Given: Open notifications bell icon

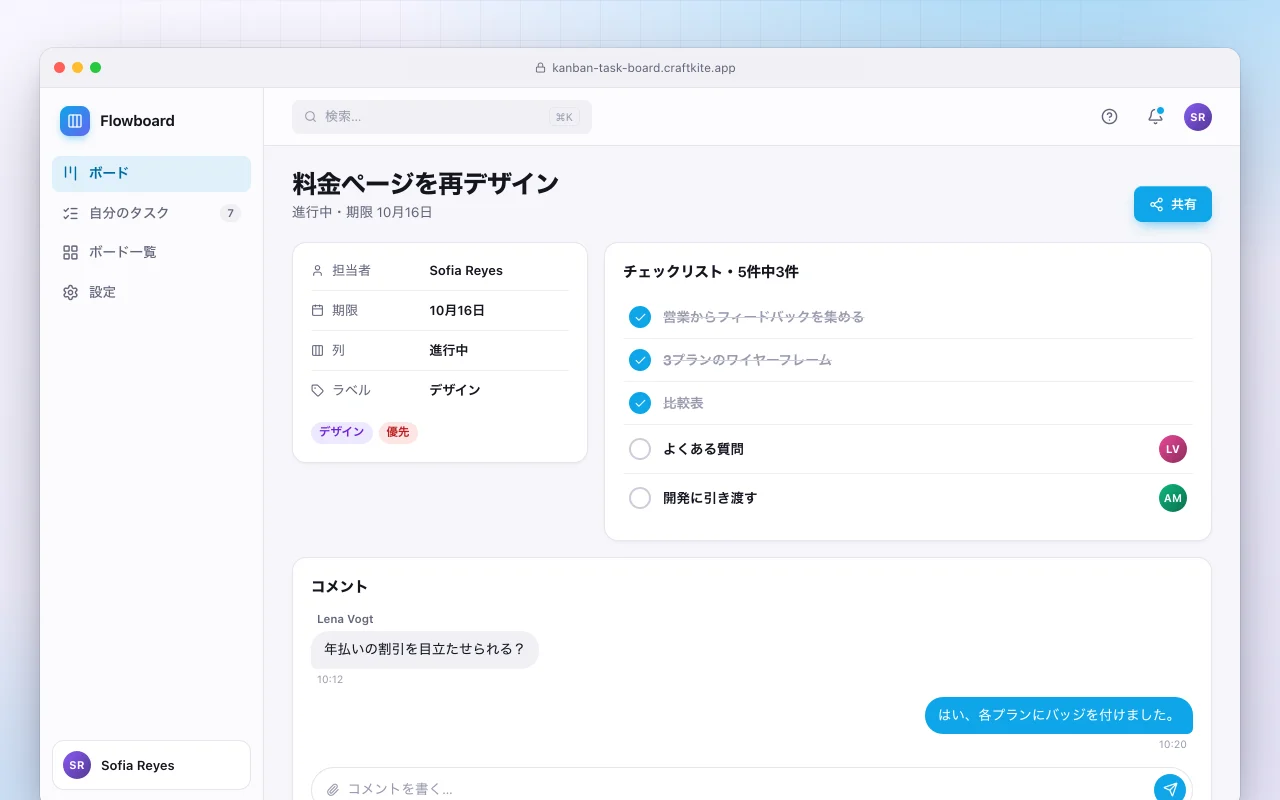Looking at the screenshot, I should click(1155, 117).
